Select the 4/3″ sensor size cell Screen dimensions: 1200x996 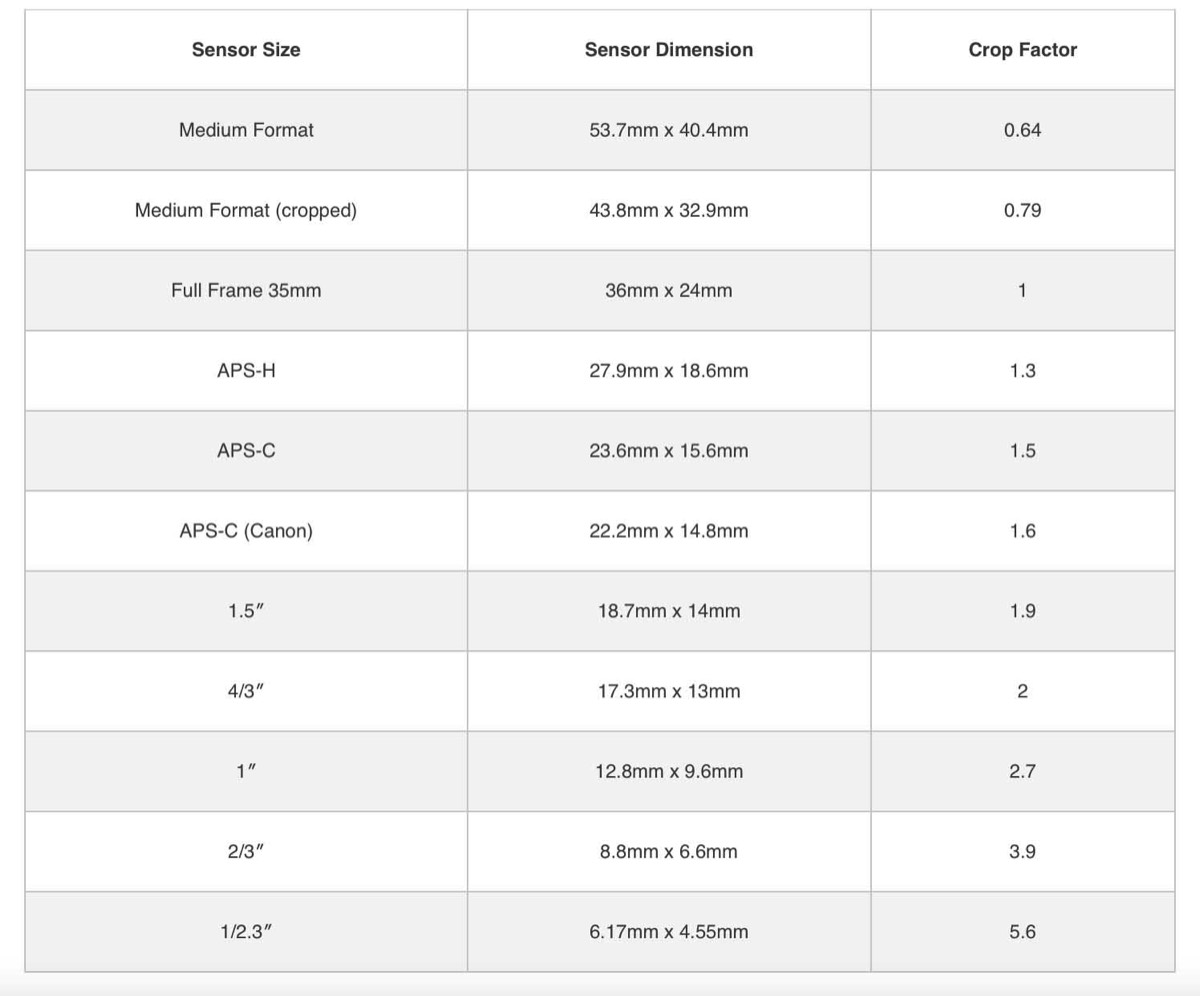pos(246,691)
